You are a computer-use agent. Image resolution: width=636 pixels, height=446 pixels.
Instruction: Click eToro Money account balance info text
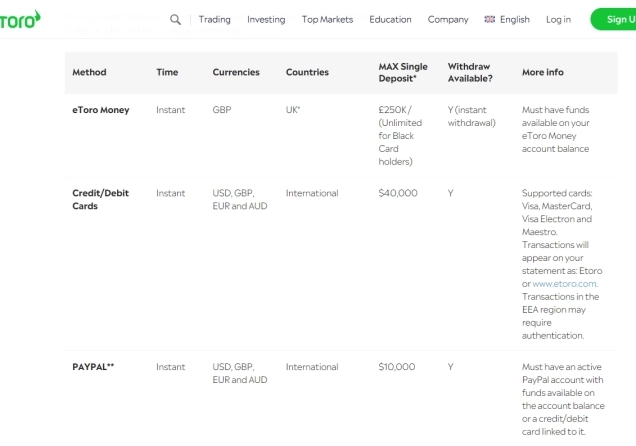(x=555, y=129)
